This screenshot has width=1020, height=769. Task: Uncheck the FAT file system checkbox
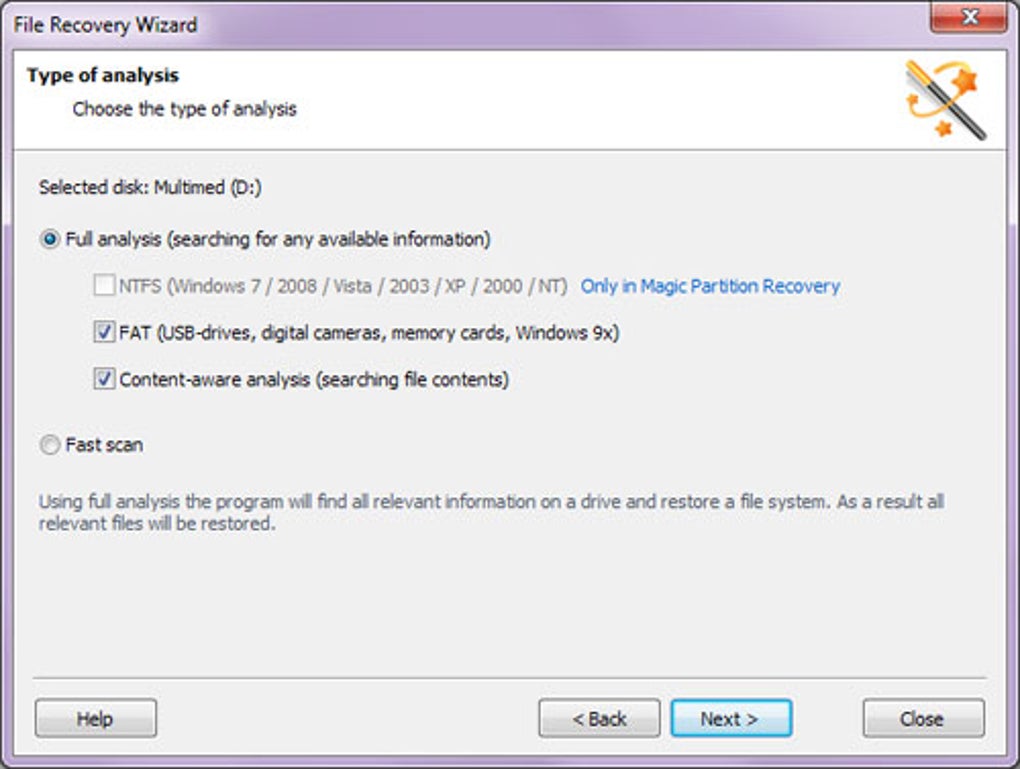coord(104,333)
